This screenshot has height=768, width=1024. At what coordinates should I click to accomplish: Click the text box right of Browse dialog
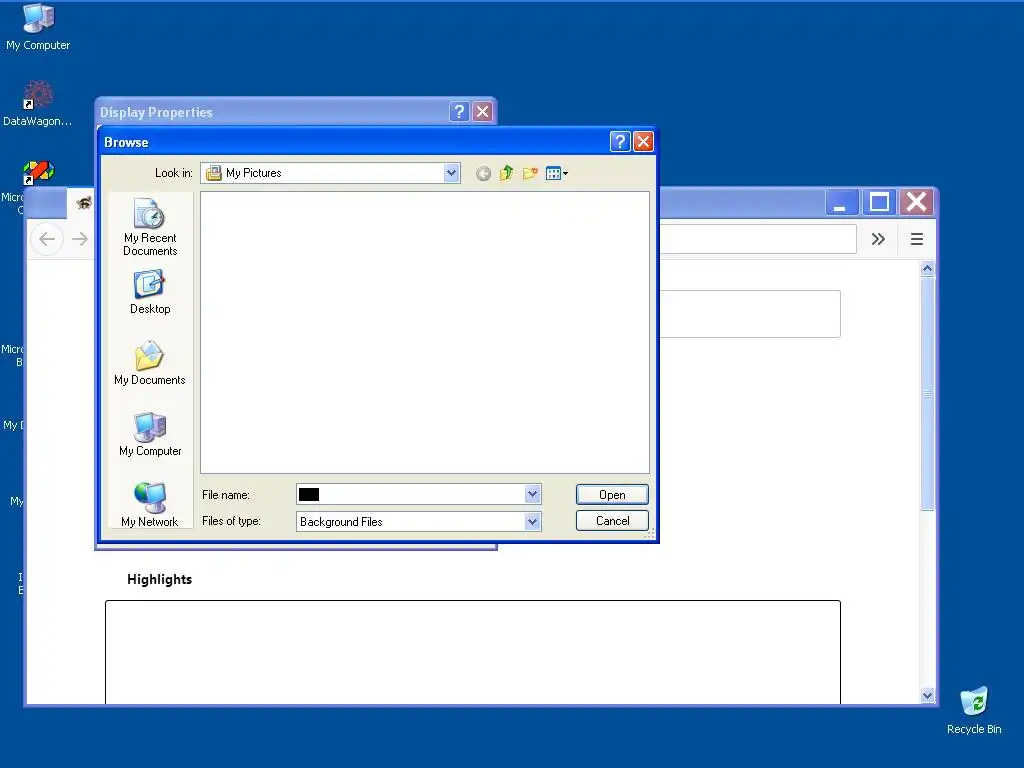[750, 314]
